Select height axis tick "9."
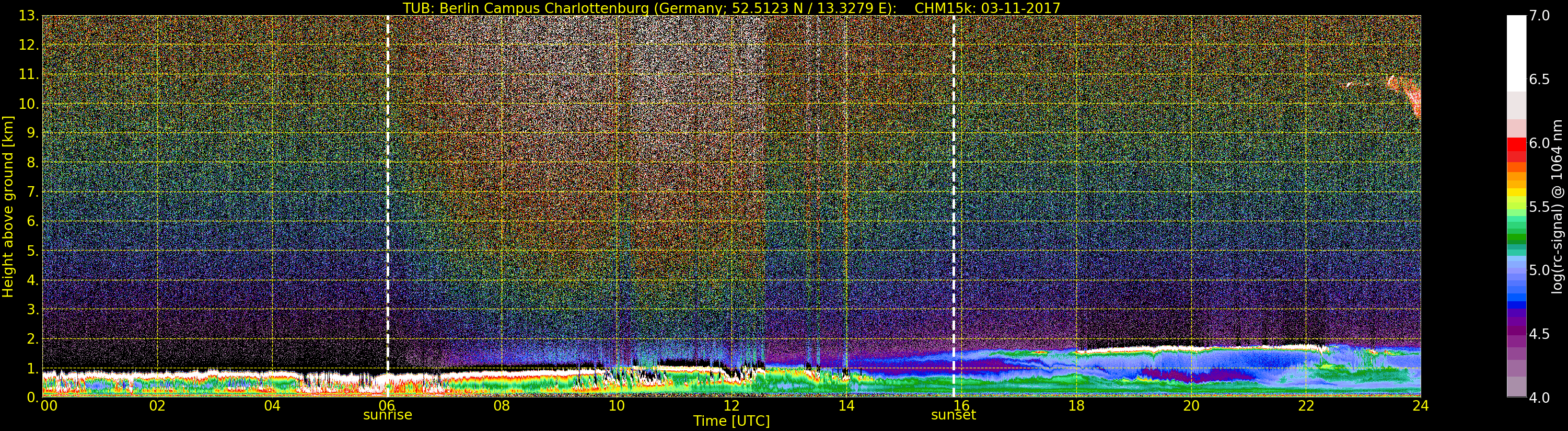 coord(32,133)
